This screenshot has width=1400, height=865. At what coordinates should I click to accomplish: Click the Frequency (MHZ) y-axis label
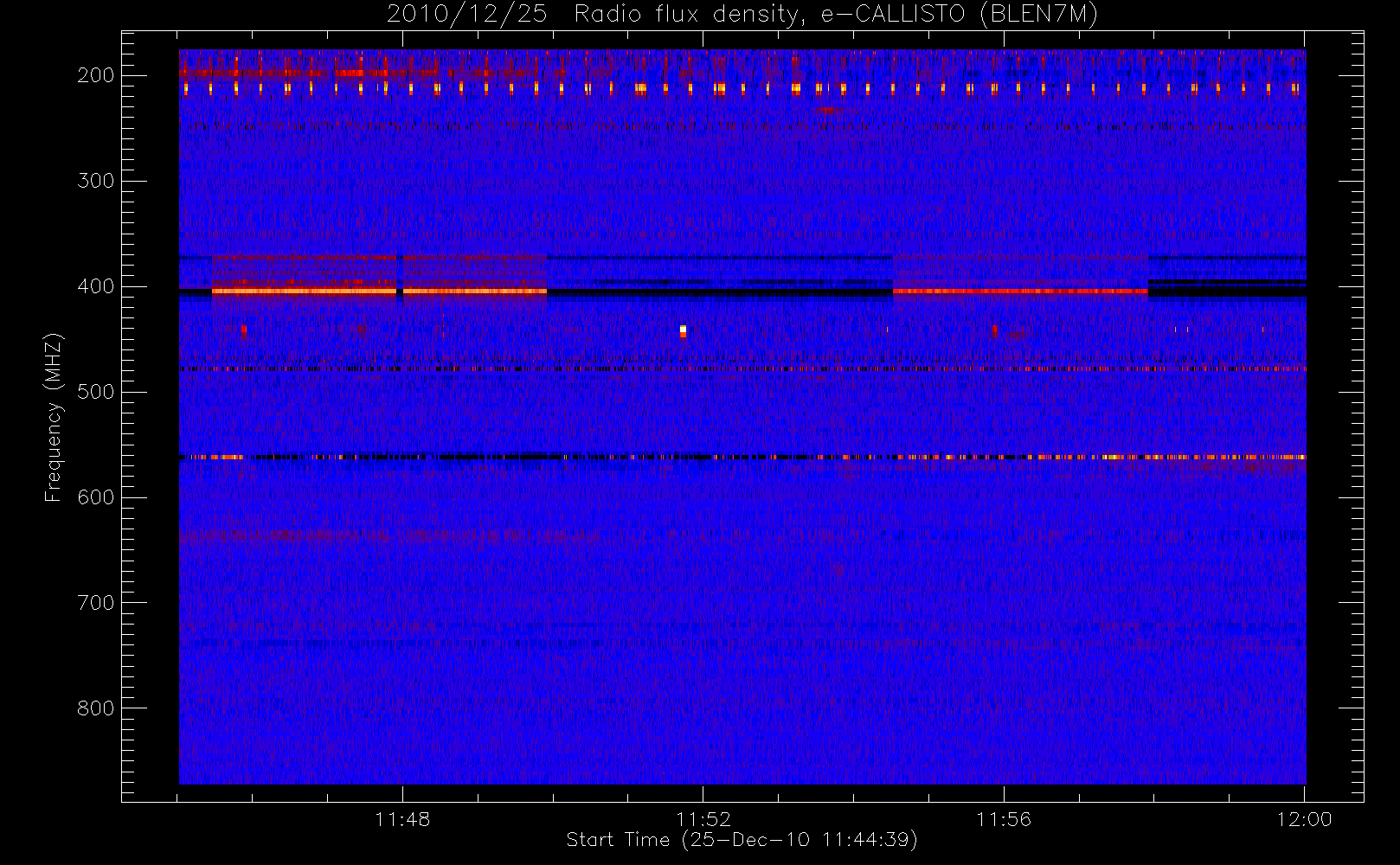point(54,417)
